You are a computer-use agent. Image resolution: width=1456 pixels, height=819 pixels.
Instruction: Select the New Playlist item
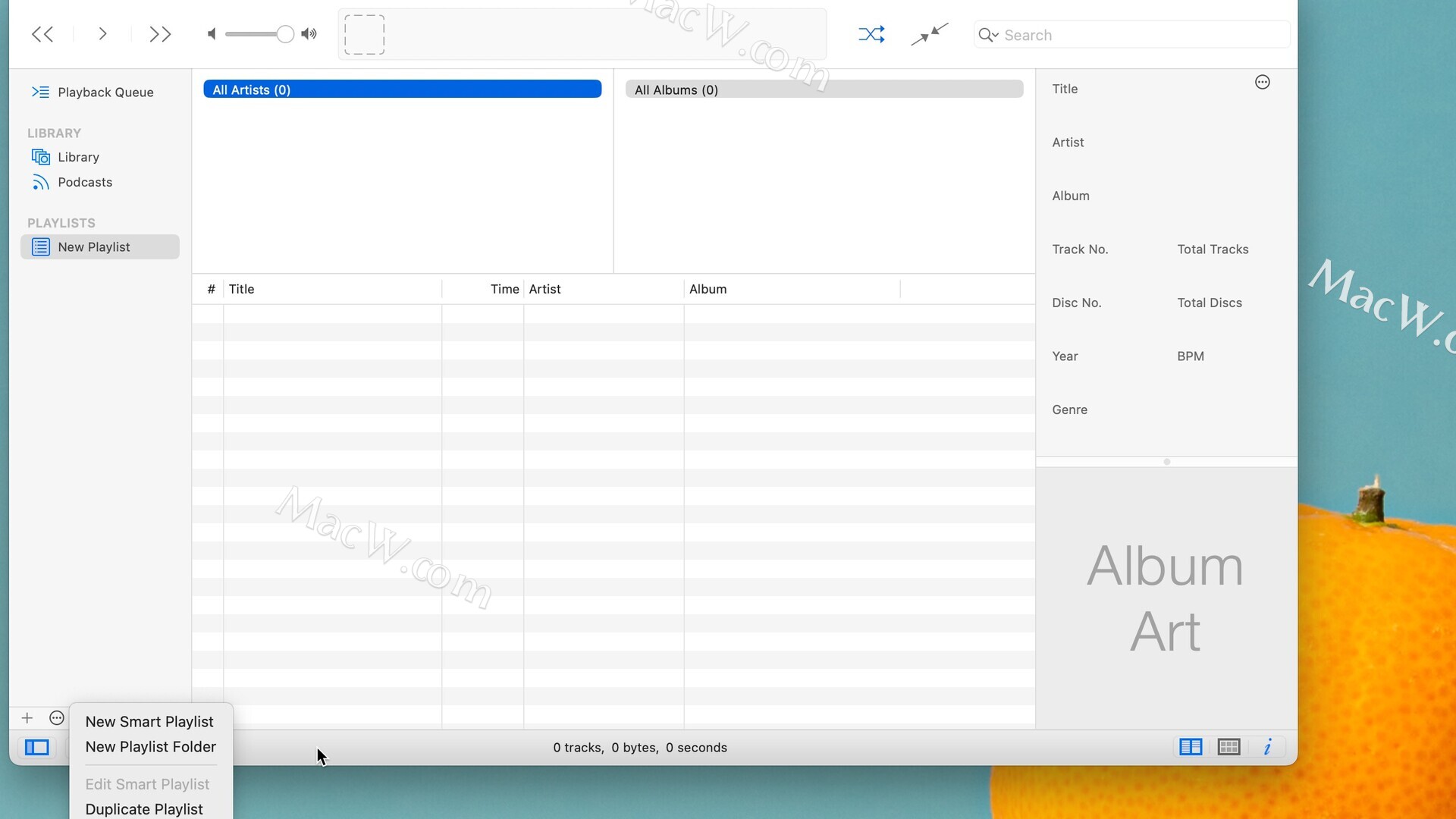pos(100,247)
